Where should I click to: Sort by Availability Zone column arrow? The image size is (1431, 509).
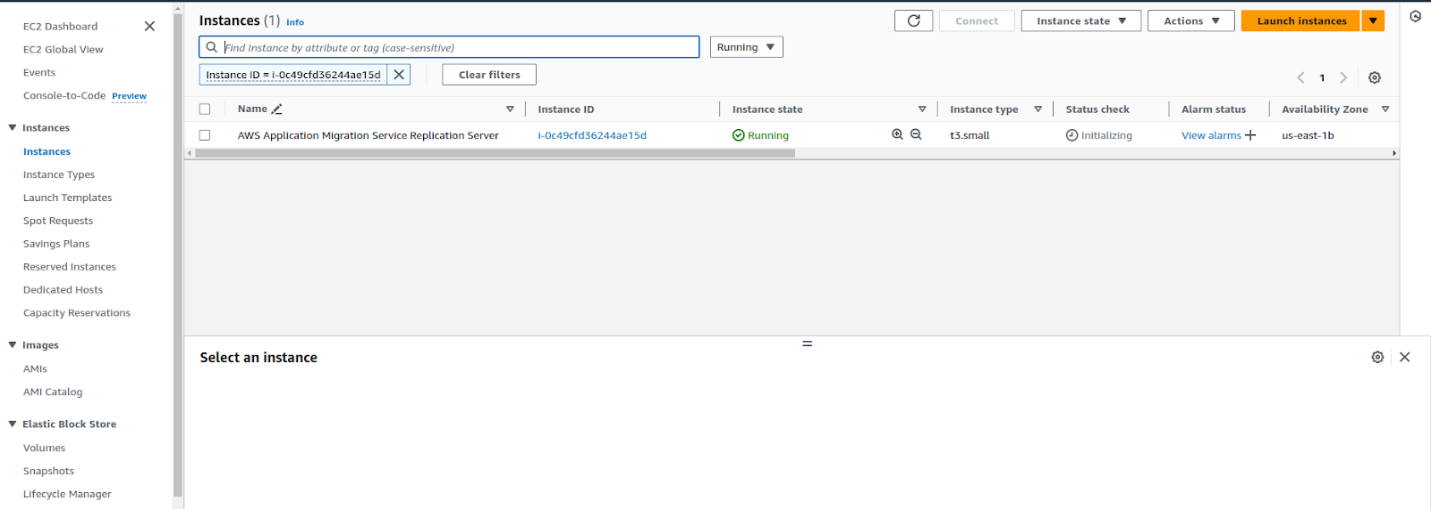[1385, 110]
